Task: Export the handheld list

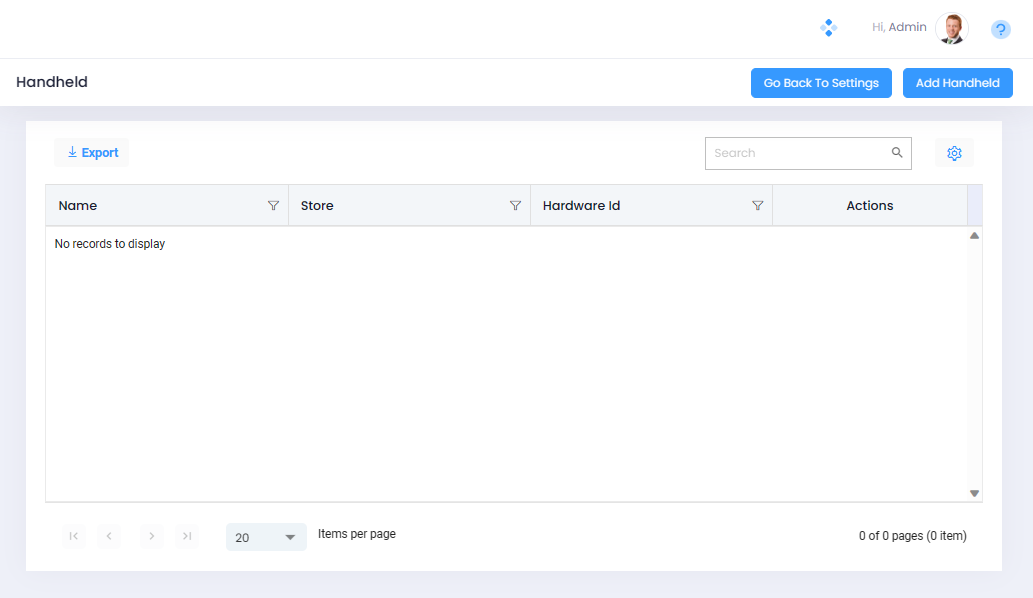Action: [92, 153]
